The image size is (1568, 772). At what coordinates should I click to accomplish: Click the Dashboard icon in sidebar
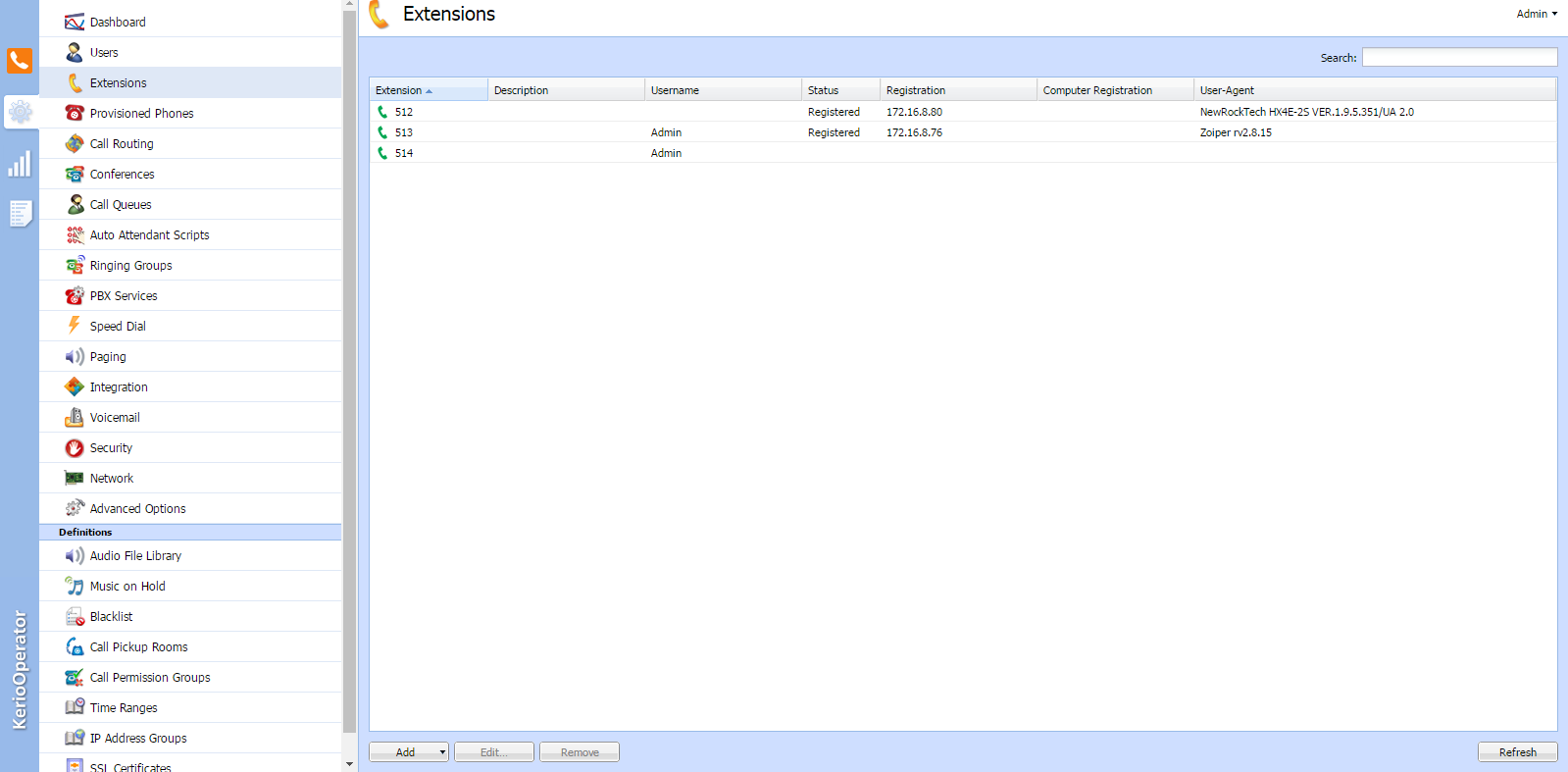pos(75,22)
